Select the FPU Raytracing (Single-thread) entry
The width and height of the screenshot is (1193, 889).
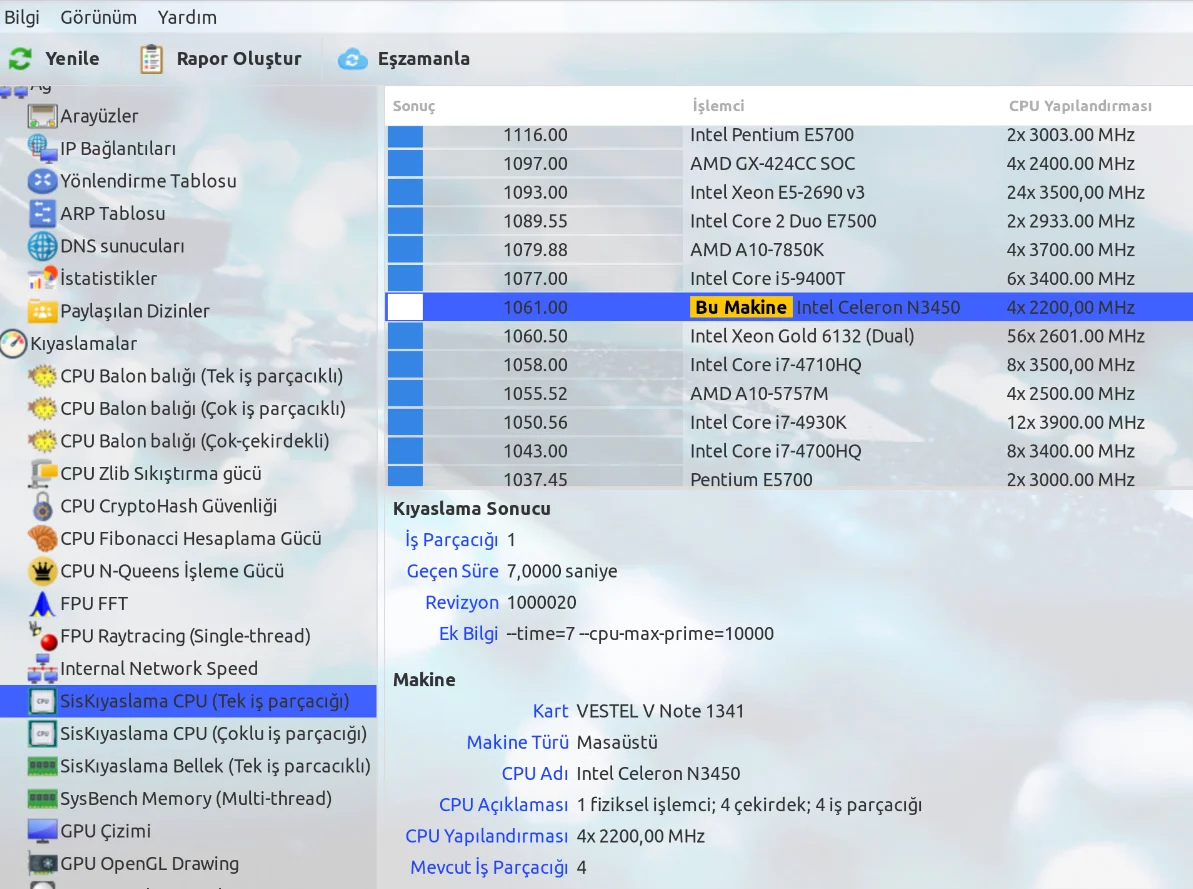pos(186,636)
